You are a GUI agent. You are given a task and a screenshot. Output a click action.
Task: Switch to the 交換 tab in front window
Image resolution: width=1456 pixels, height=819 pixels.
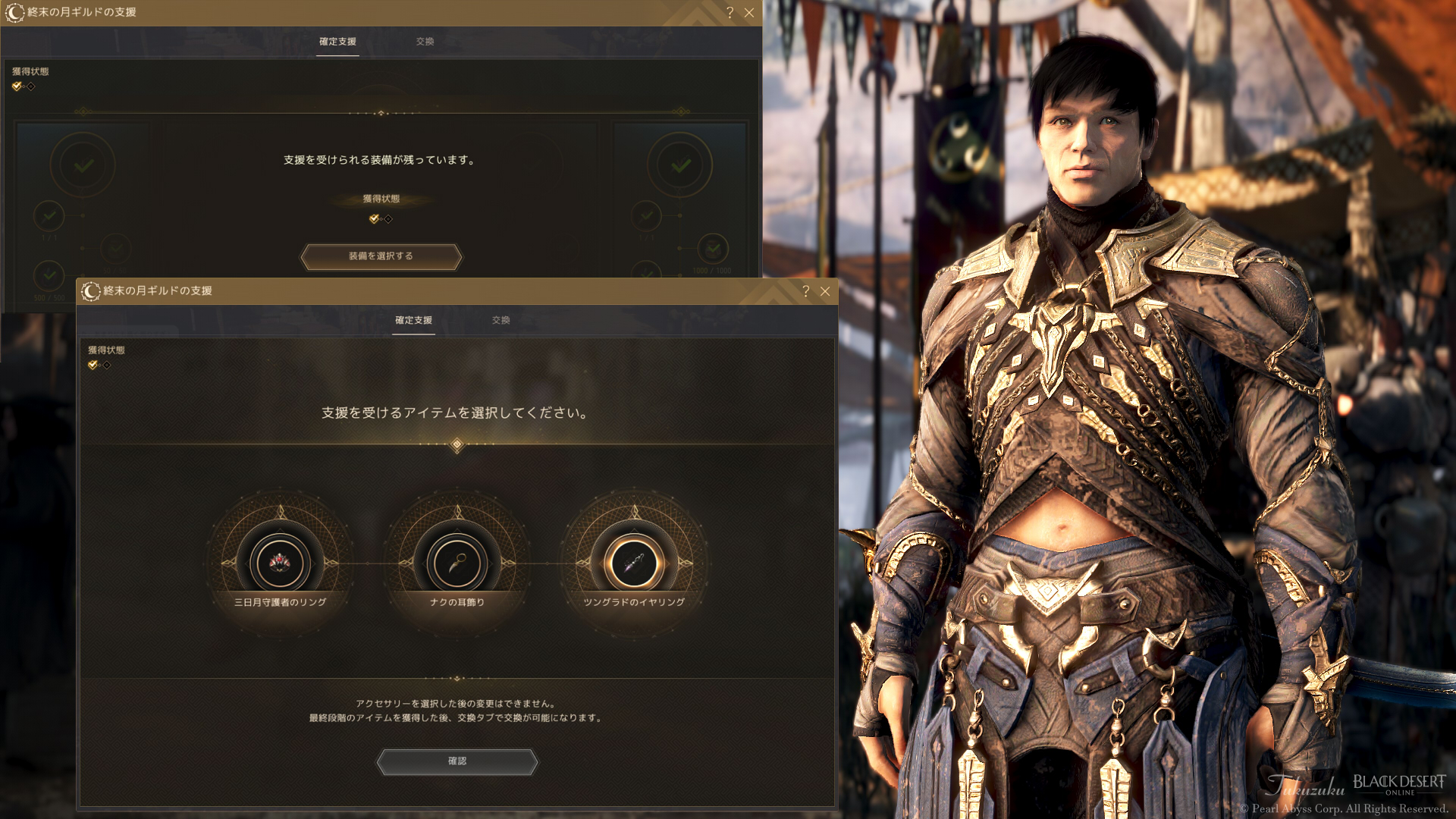click(500, 321)
